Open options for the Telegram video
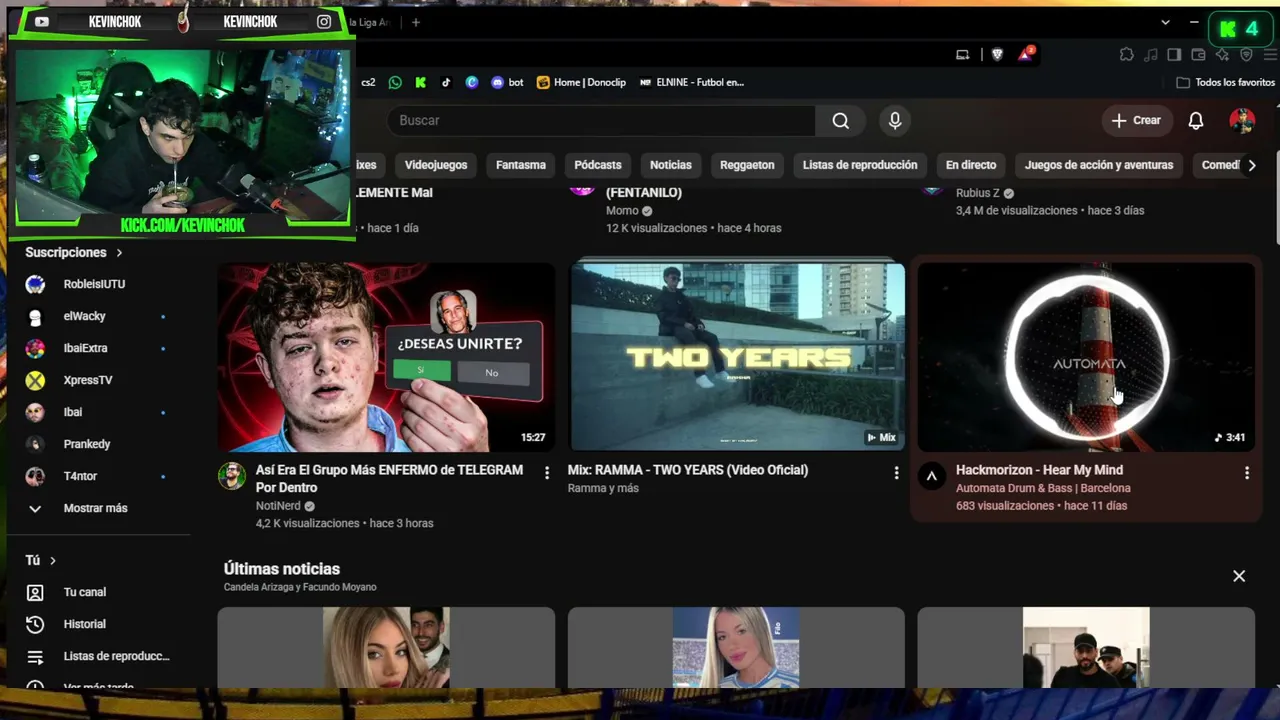 [x=546, y=472]
